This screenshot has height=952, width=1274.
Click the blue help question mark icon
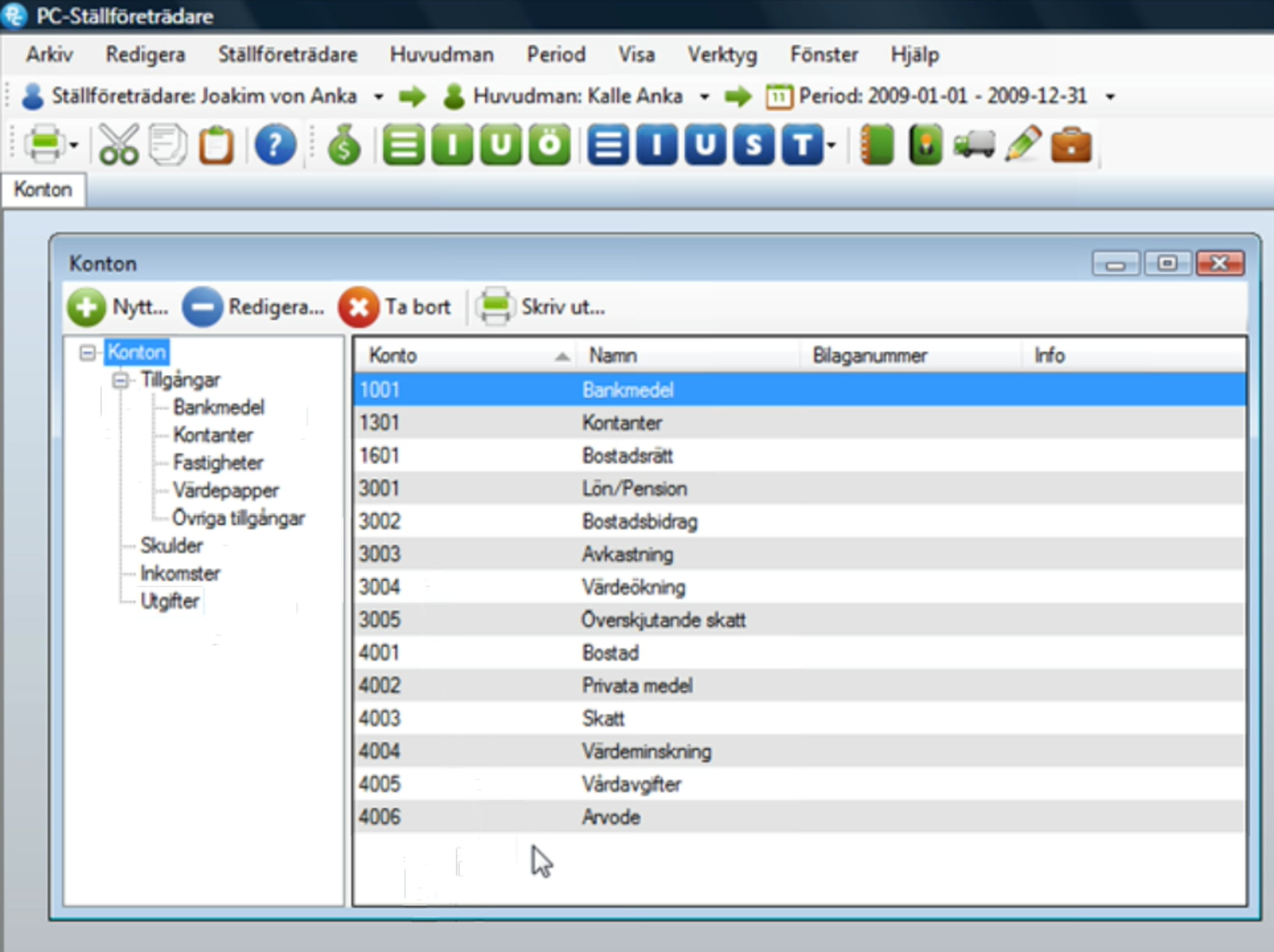point(276,144)
